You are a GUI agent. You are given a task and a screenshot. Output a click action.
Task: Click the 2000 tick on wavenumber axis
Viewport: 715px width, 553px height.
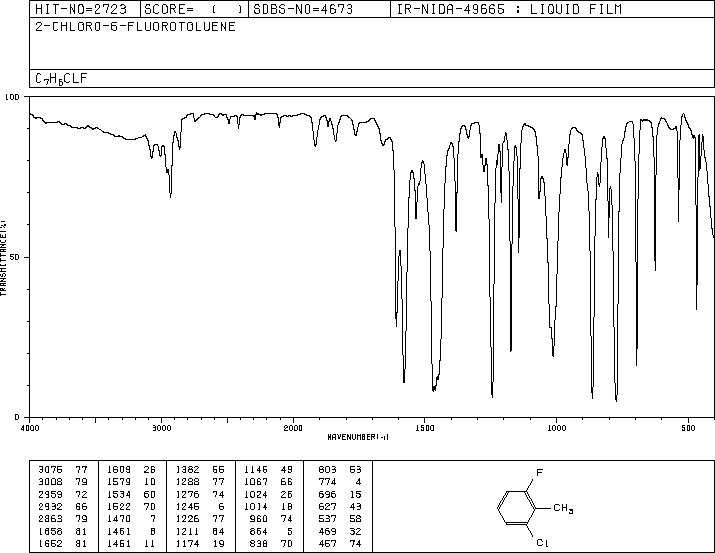[x=293, y=427]
